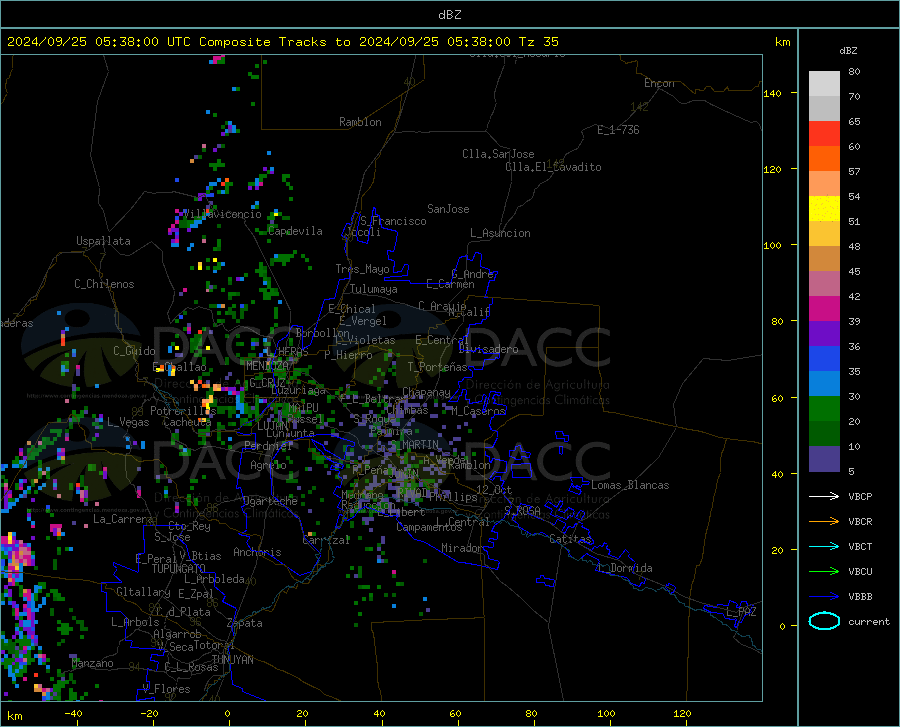Click the TUPUNGATO map label
Viewport: 900px width, 727px height.
179,569
